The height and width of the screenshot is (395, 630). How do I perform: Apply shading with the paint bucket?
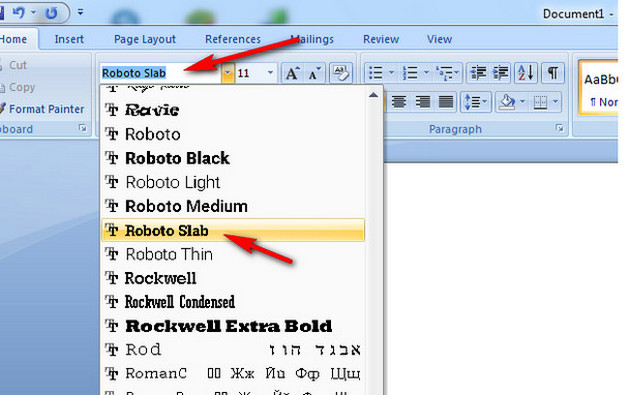click(x=507, y=102)
